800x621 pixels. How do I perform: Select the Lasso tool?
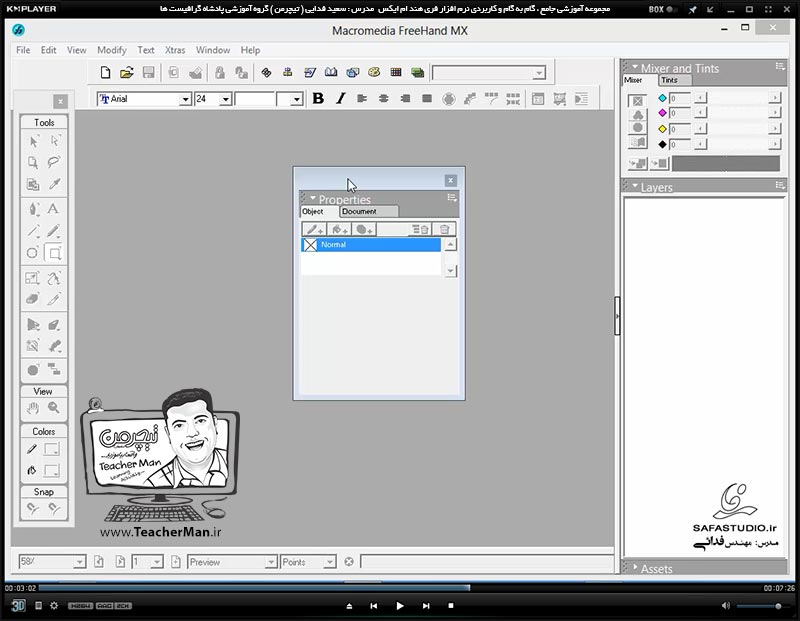point(55,162)
